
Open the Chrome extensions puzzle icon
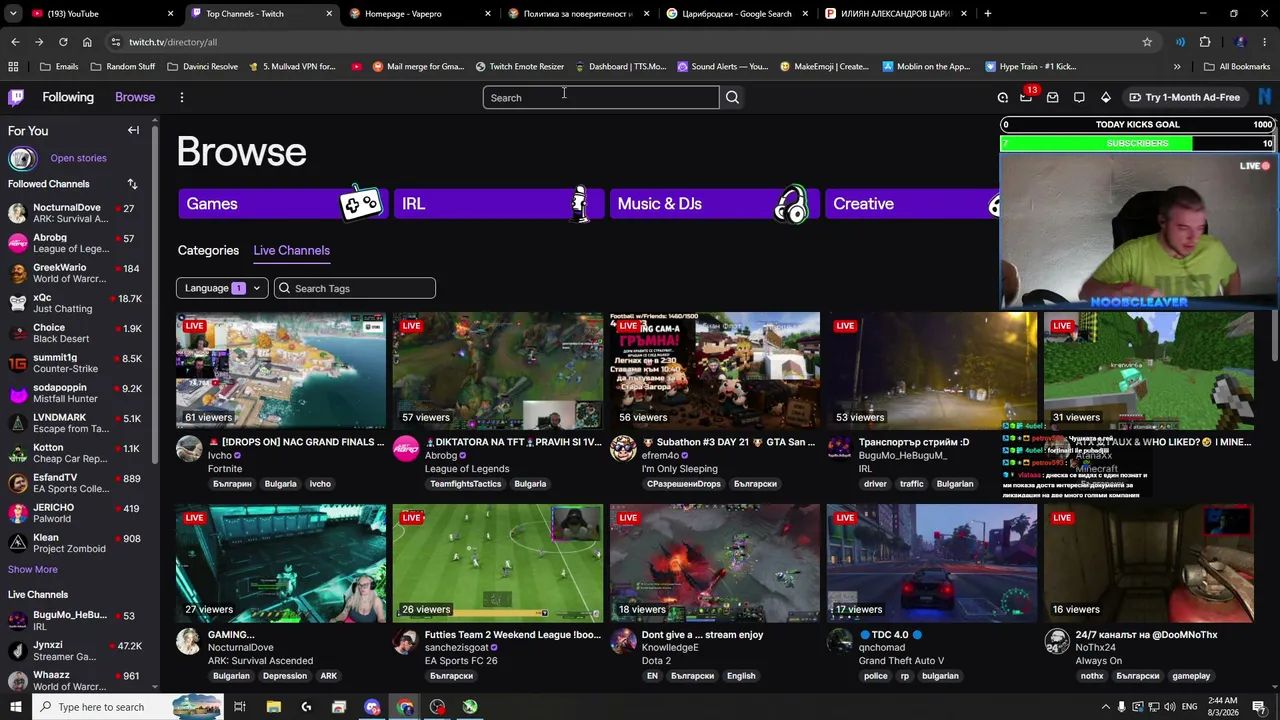pyautogui.click(x=1205, y=42)
